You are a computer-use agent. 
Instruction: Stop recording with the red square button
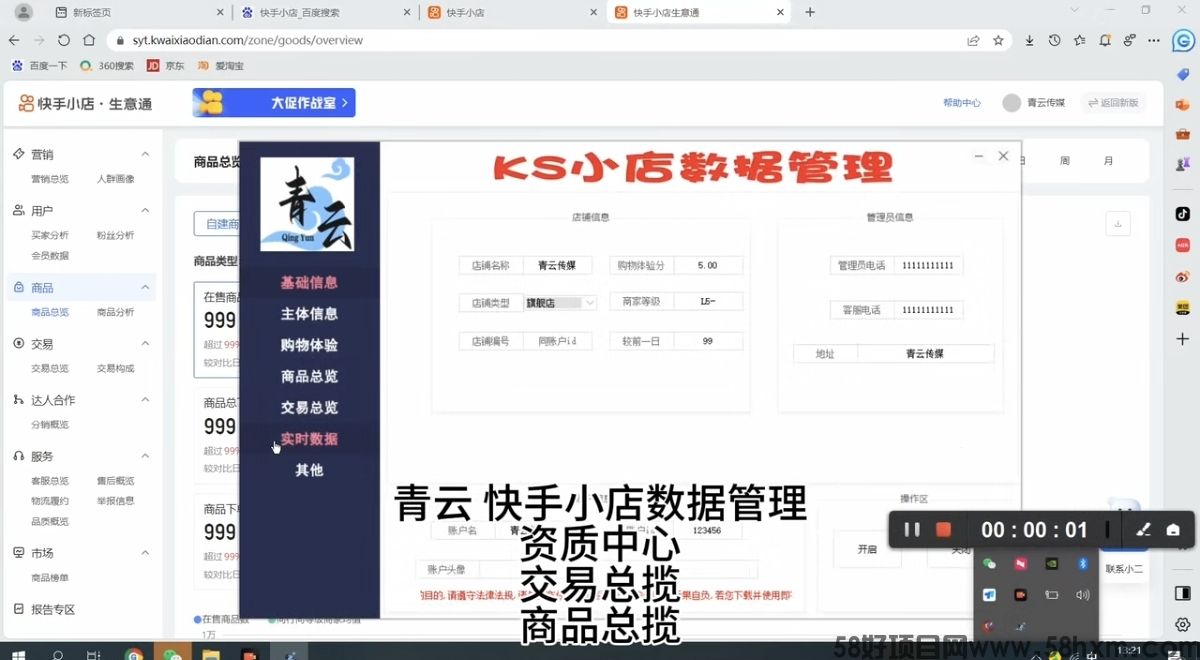click(942, 530)
